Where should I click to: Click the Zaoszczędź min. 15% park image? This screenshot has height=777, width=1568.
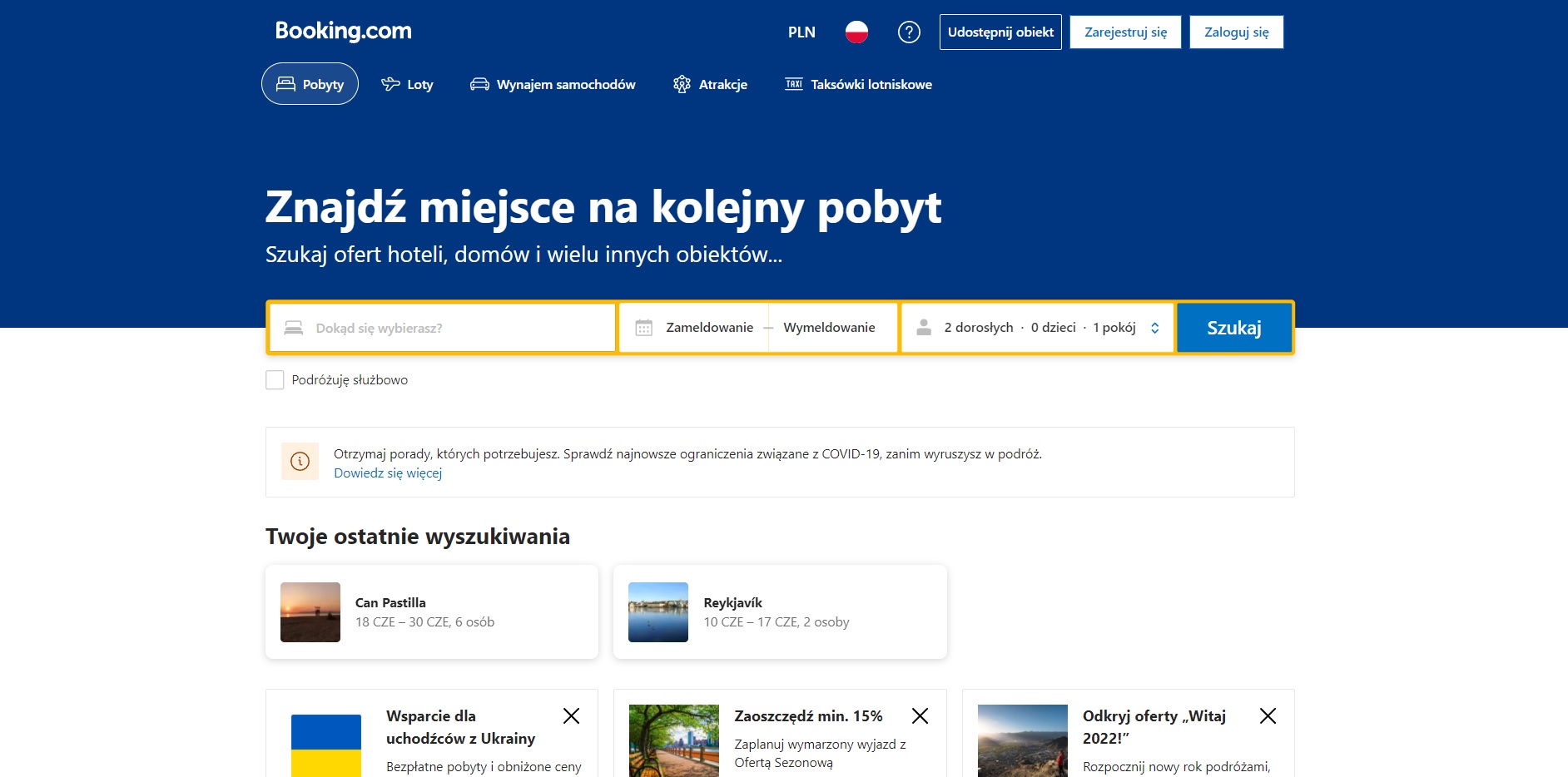674,740
